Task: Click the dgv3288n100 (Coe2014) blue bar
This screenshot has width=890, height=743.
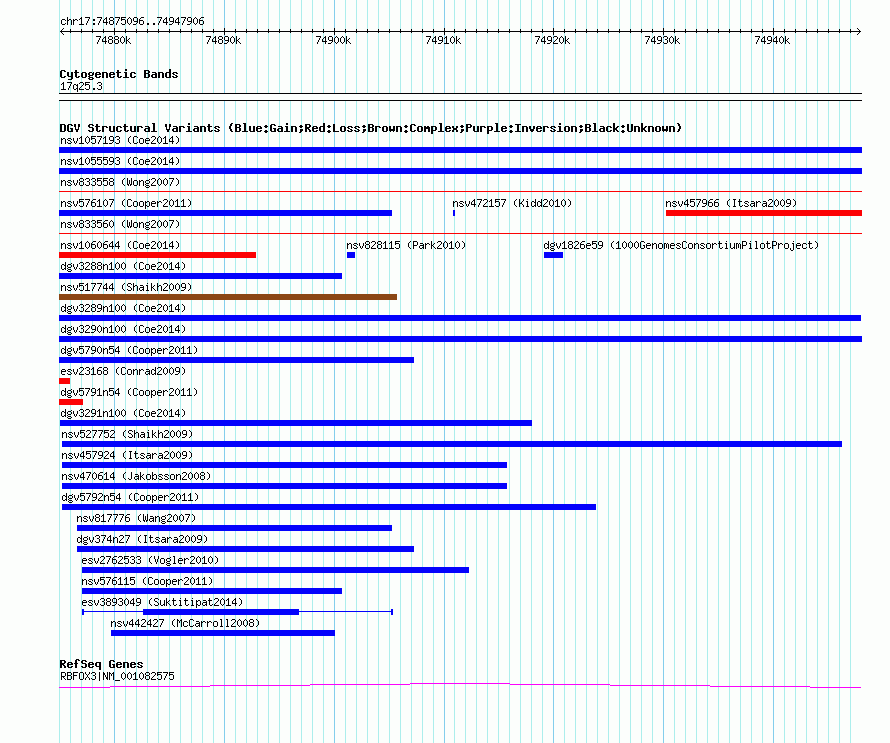Action: 200,276
